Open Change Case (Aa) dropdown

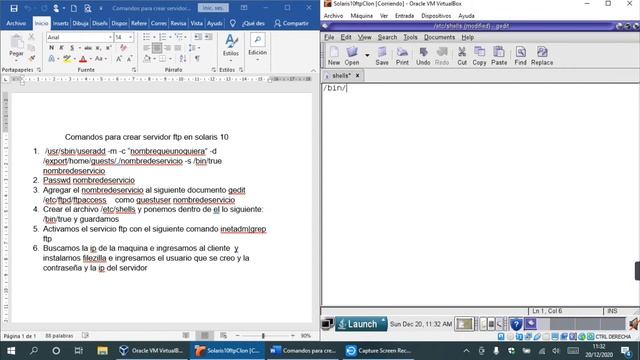100,59
